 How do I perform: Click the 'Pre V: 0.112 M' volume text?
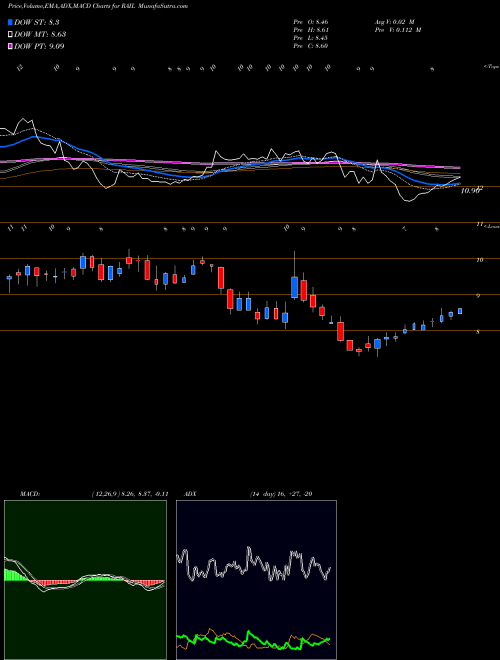click(398, 30)
